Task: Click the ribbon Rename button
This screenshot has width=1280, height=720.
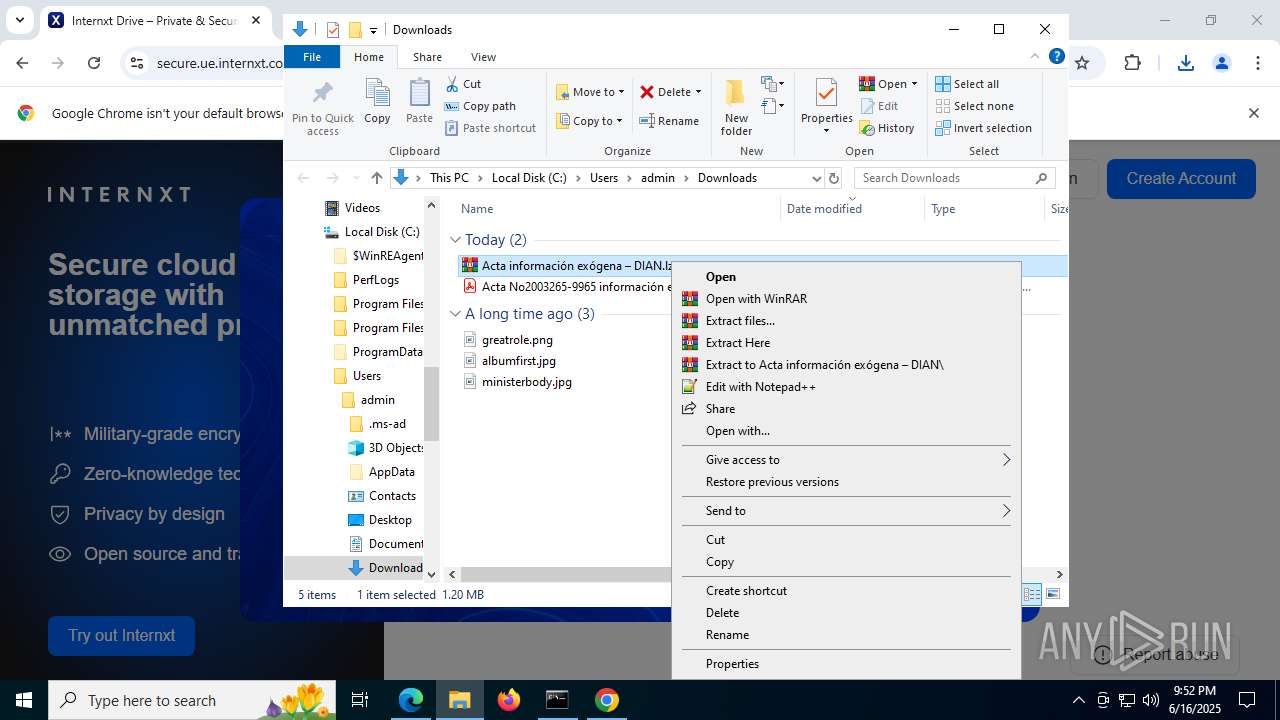Action: point(669,121)
